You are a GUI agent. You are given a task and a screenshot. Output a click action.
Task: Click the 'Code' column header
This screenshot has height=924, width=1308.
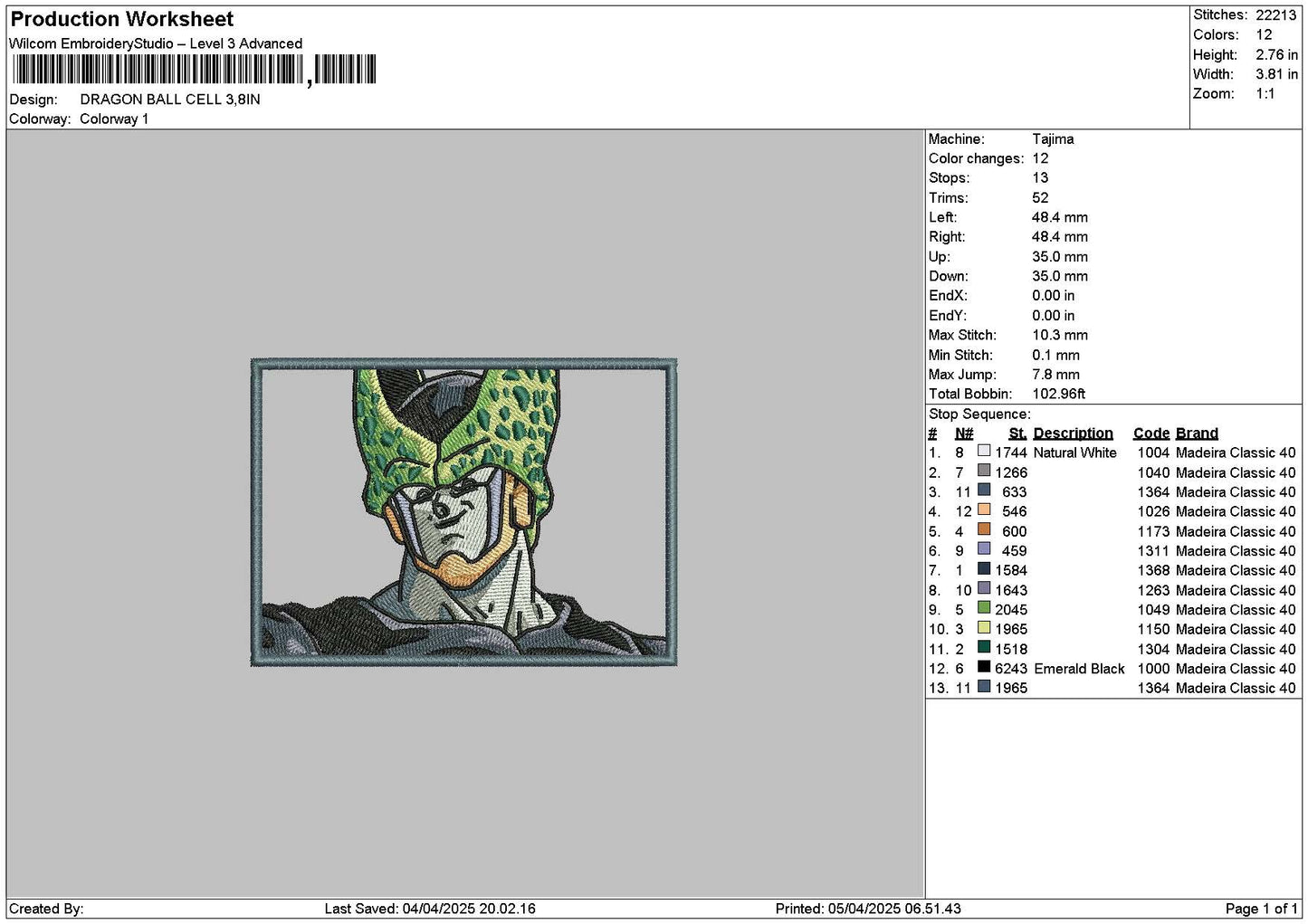[1150, 433]
